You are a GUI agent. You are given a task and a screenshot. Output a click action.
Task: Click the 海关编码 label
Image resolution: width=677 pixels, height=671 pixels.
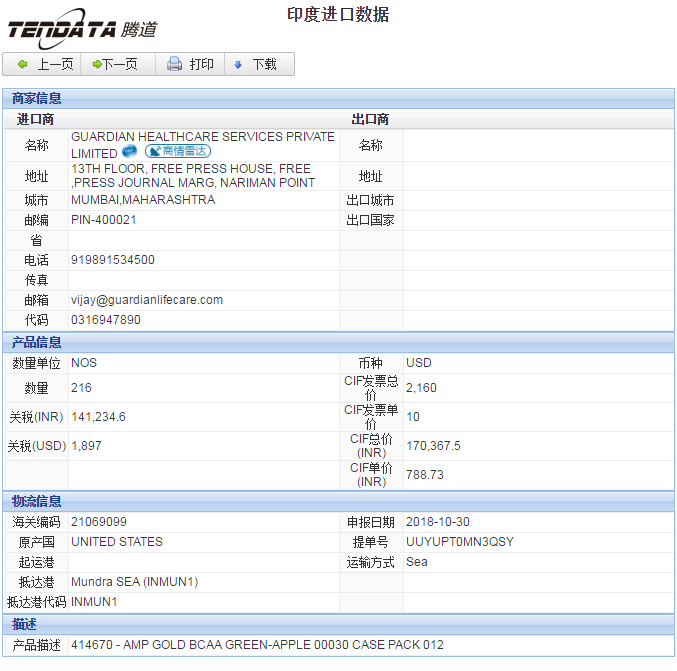click(x=36, y=522)
